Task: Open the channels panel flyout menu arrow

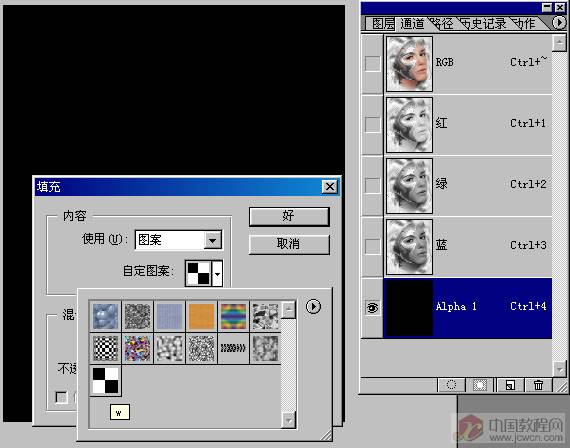Action: tap(559, 23)
